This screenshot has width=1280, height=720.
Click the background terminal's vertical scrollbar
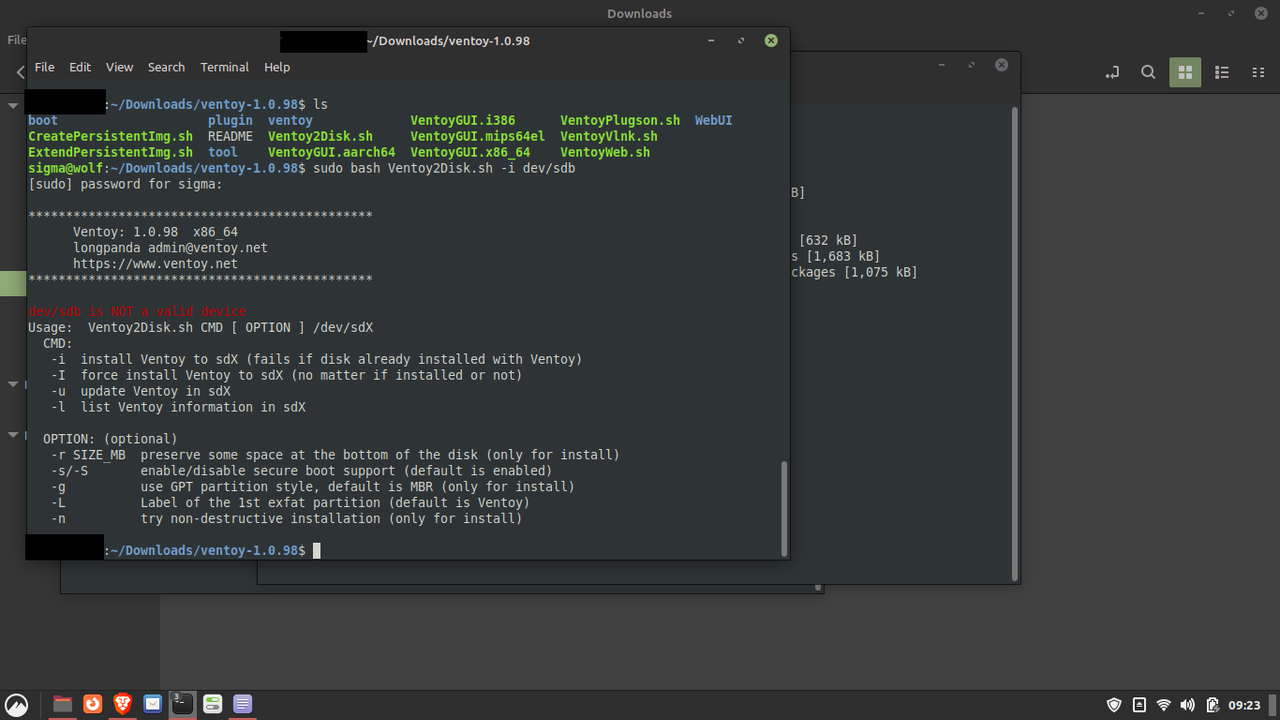pyautogui.click(x=1015, y=343)
